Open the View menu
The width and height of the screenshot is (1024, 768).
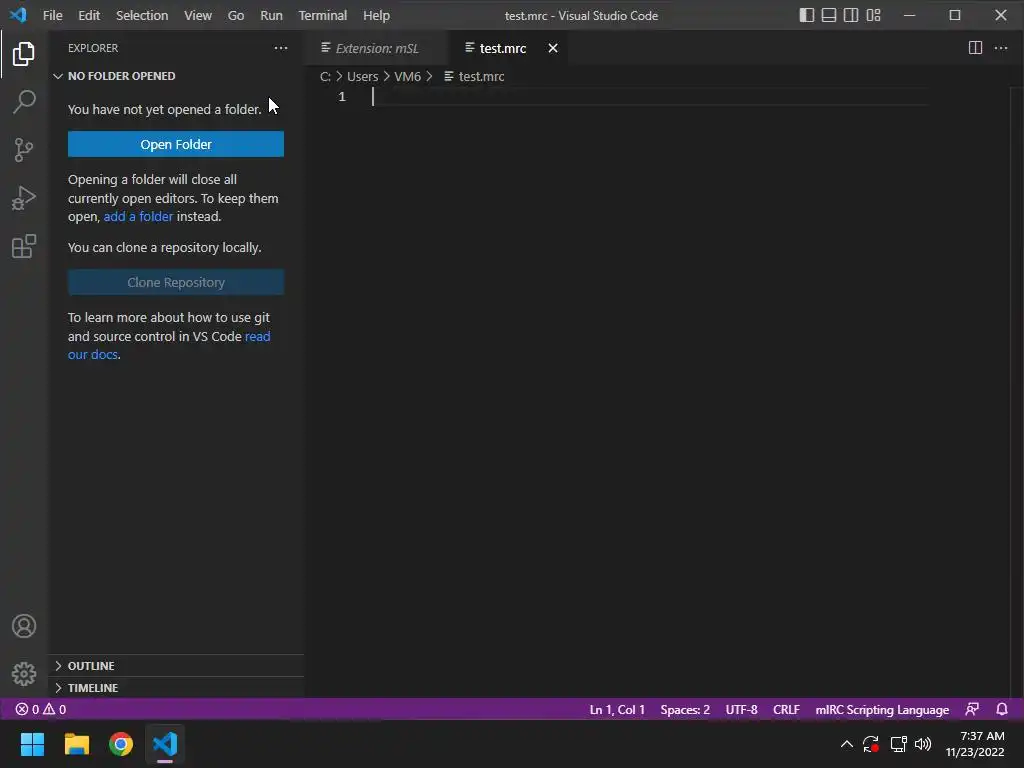198,15
